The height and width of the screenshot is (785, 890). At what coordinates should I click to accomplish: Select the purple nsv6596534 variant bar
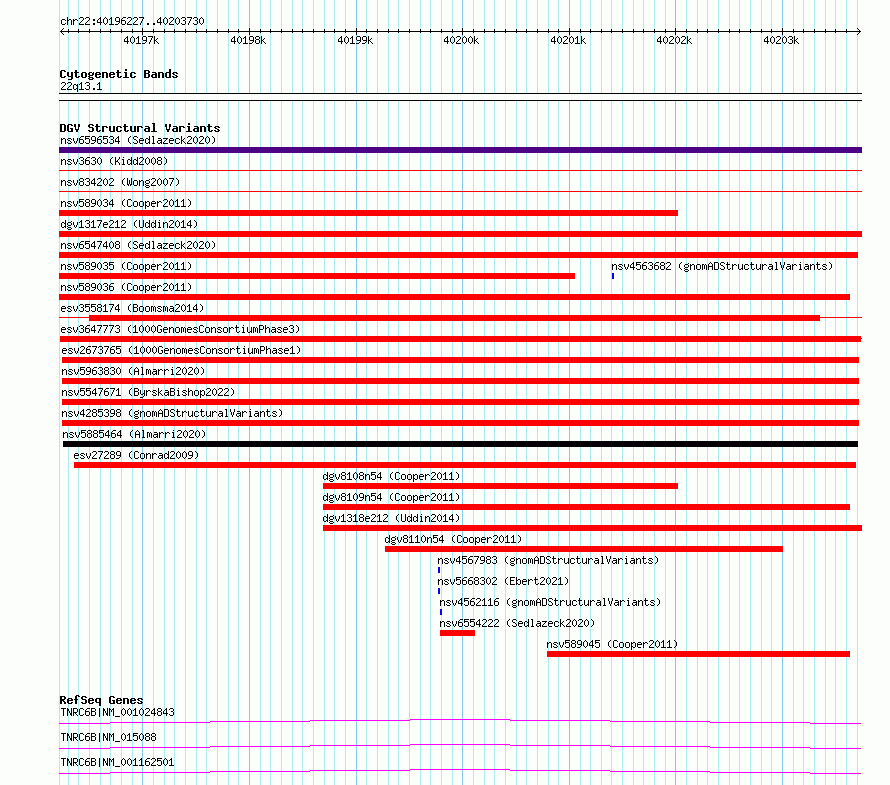coord(460,150)
